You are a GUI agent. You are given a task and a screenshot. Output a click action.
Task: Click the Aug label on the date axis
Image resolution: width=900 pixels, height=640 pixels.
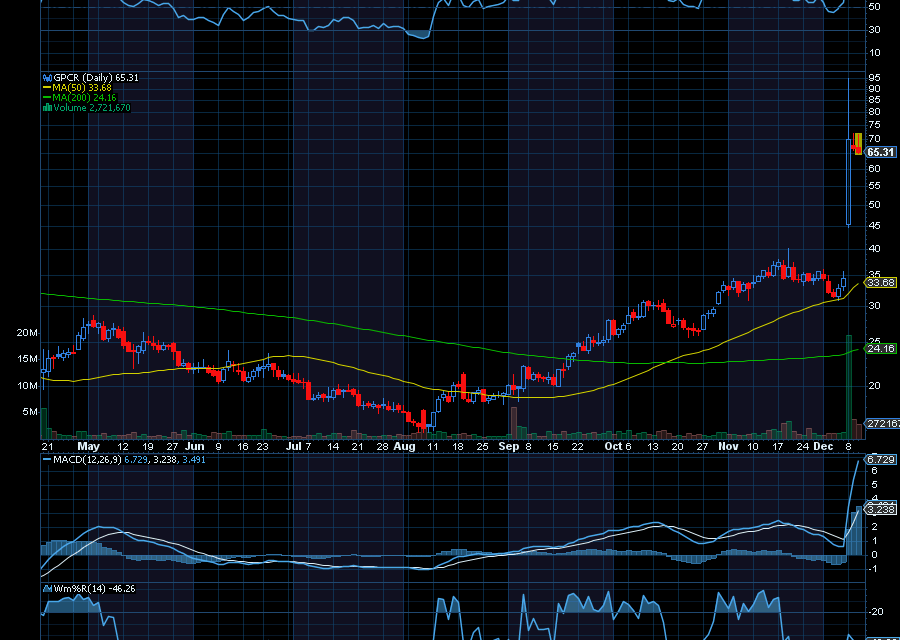(x=404, y=446)
